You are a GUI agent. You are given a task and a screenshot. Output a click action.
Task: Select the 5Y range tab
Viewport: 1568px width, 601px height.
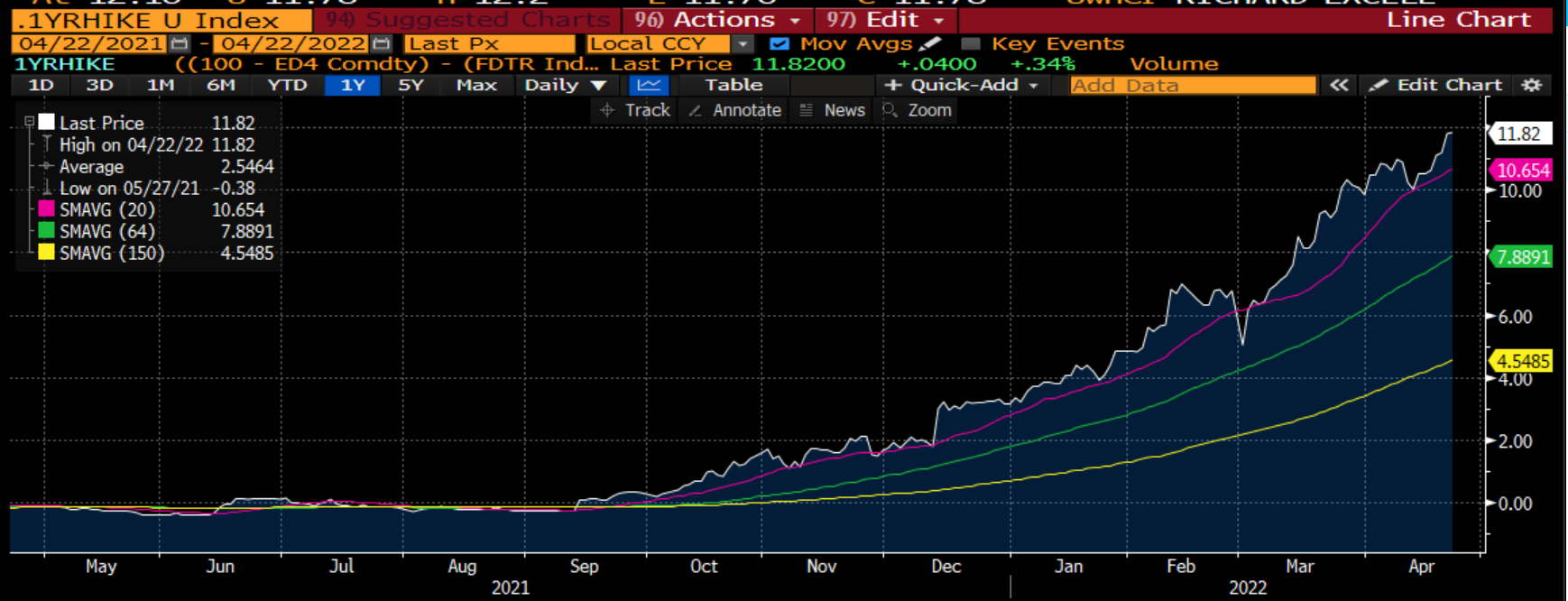pyautogui.click(x=410, y=85)
